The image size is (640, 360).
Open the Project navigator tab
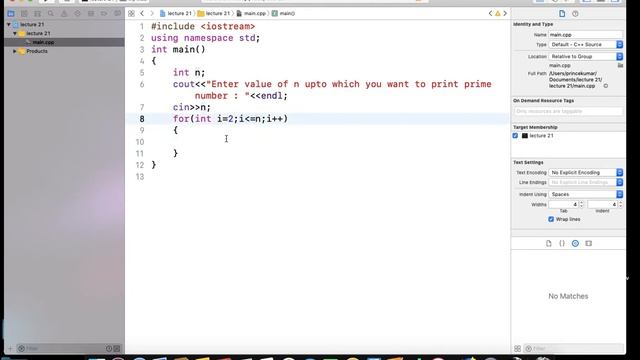tap(11, 13)
